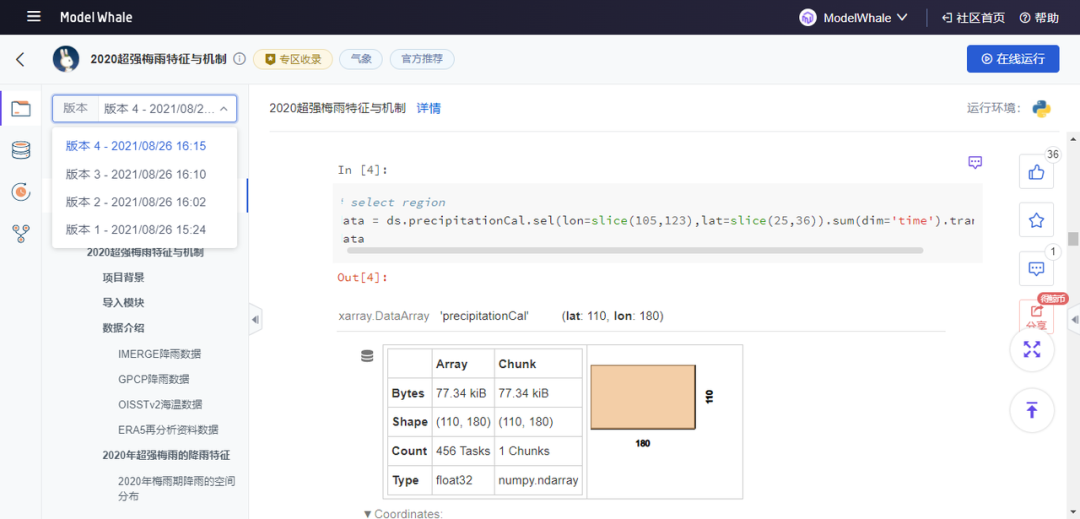The image size is (1080, 519).
Task: Like the project with thumbs-up
Action: [1036, 171]
